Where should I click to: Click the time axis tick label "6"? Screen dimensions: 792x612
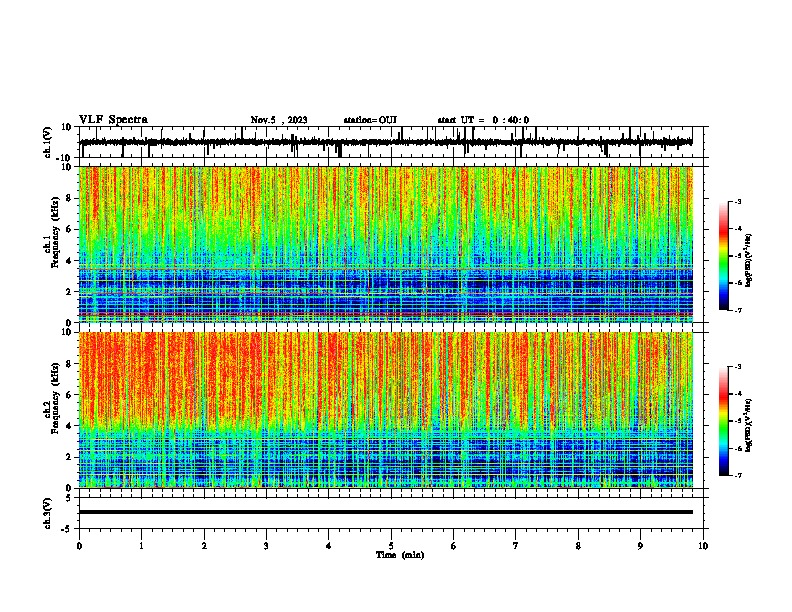[x=454, y=546]
